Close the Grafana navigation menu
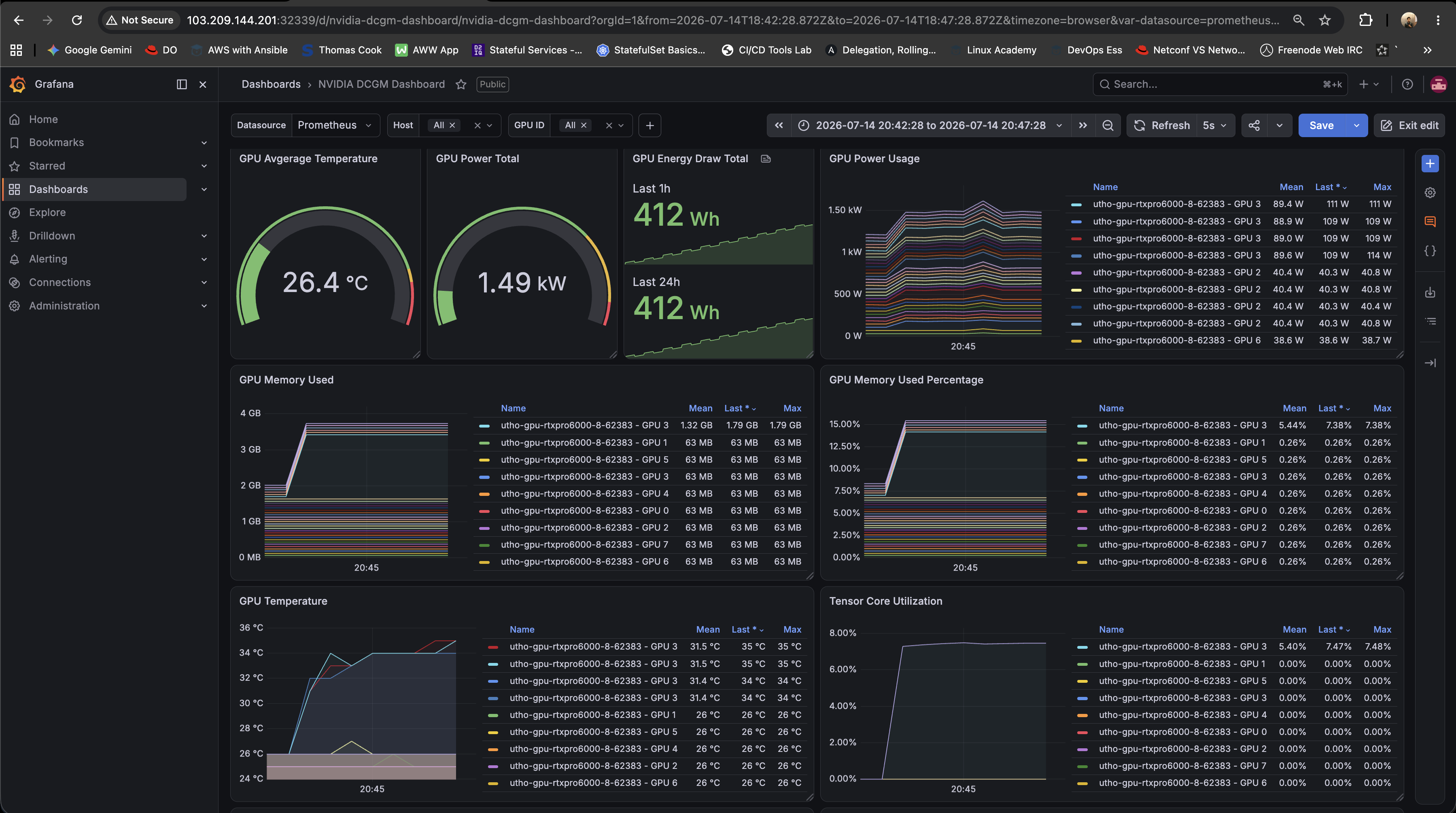 click(x=203, y=84)
